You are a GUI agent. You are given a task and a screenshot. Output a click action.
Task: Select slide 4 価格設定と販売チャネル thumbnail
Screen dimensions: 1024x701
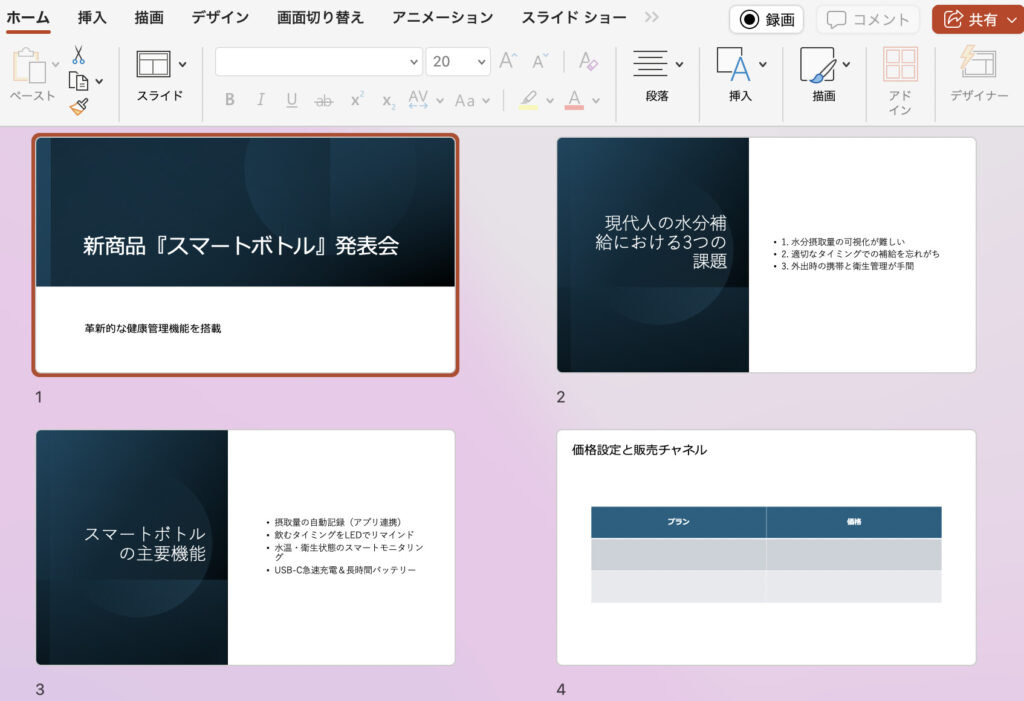click(x=766, y=547)
